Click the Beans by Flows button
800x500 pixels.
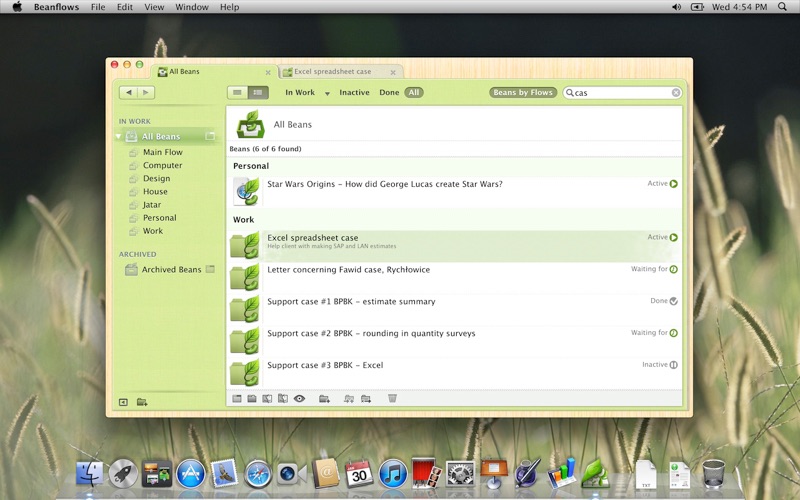coord(523,92)
